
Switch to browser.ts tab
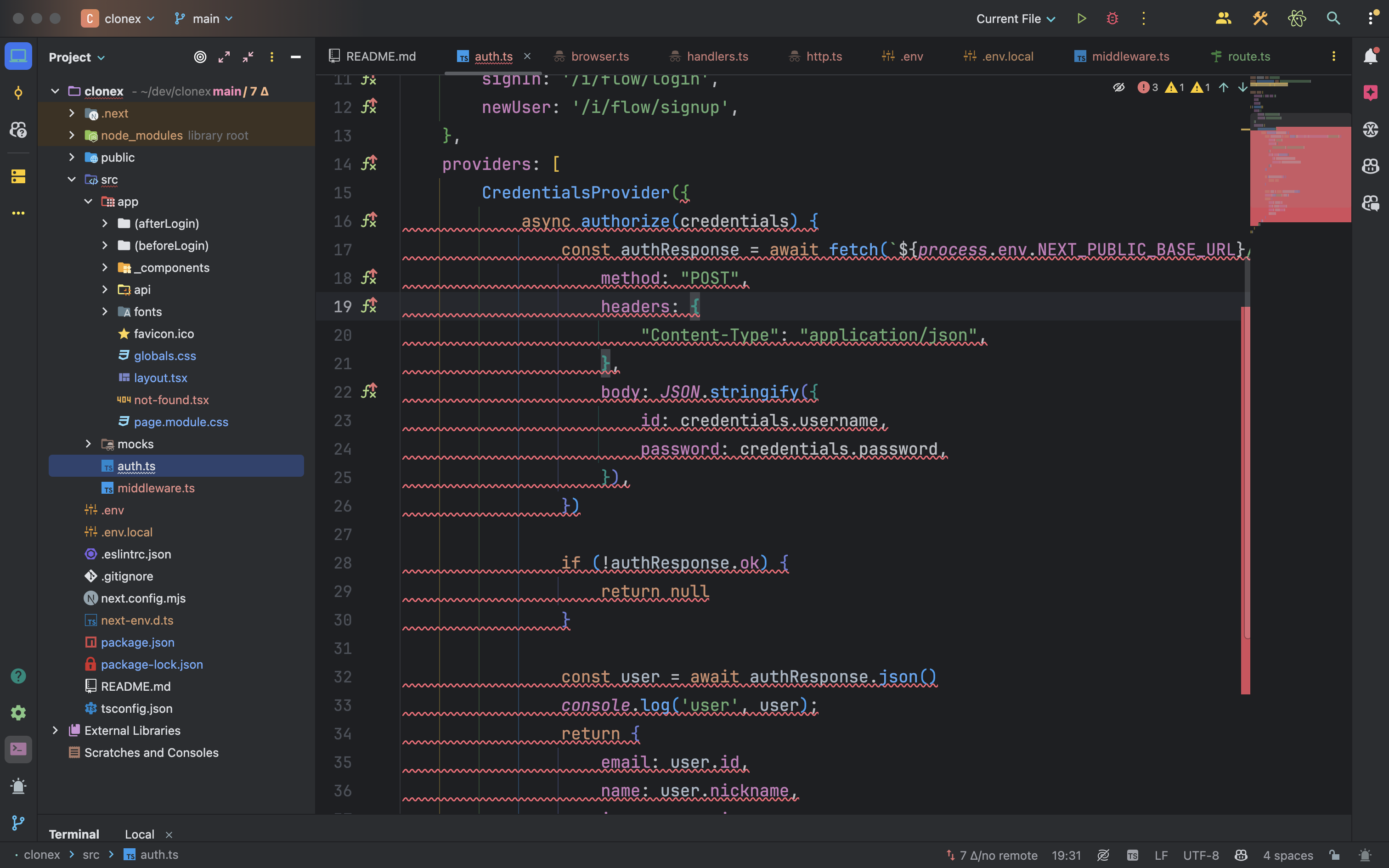click(x=591, y=56)
